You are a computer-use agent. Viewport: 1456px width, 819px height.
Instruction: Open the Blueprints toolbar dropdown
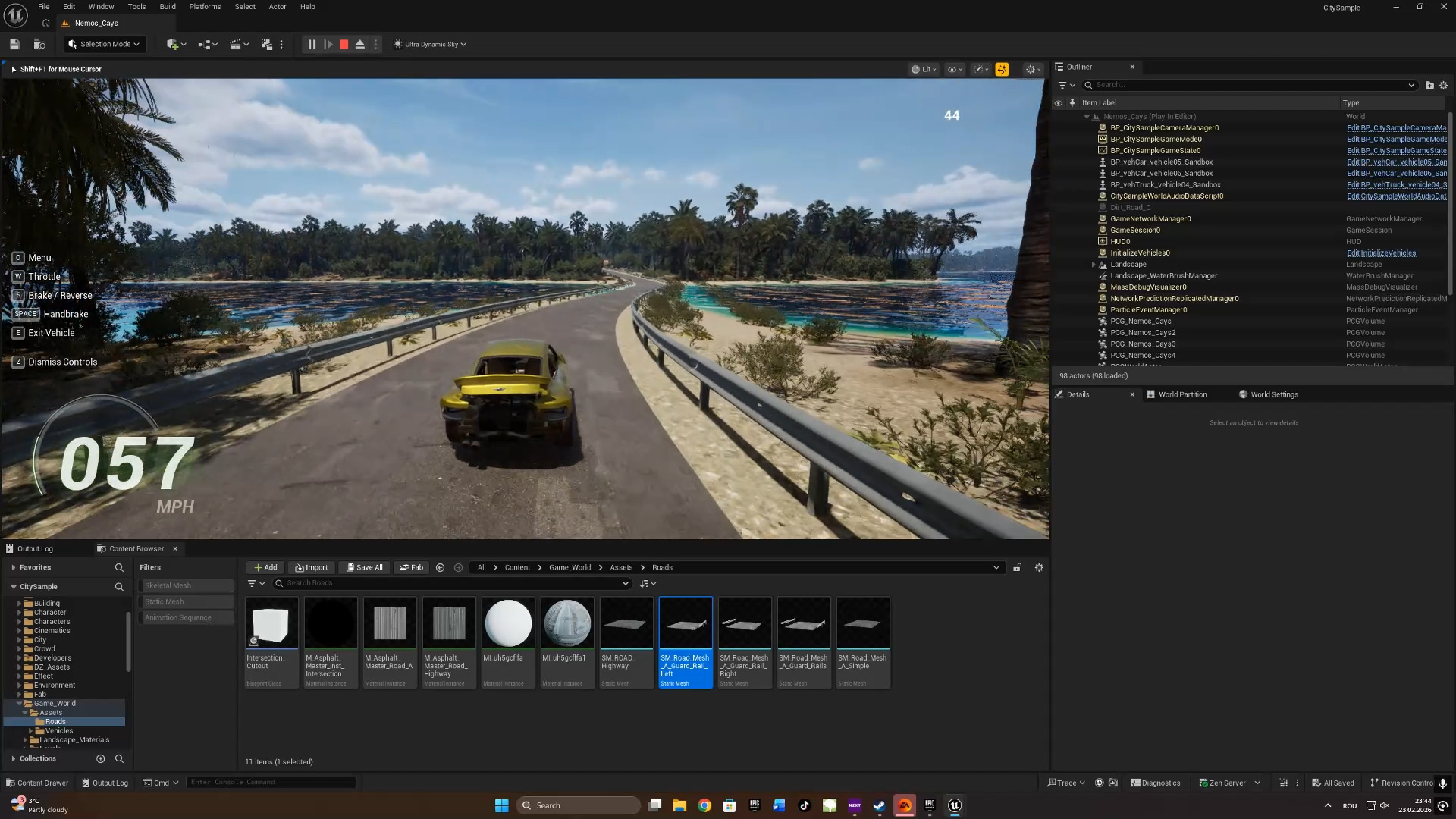(208, 45)
